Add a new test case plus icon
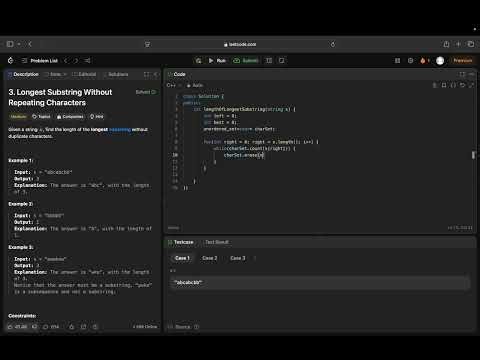The height and width of the screenshot is (360, 480). tap(255, 258)
